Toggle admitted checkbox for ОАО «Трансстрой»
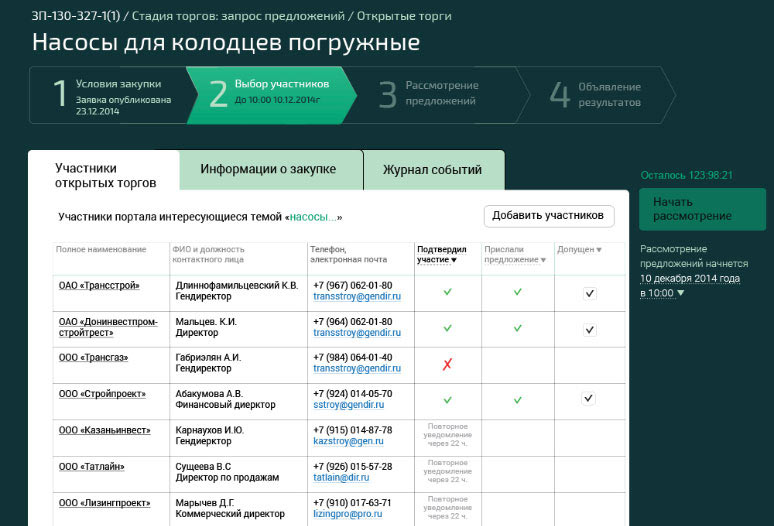 589,293
